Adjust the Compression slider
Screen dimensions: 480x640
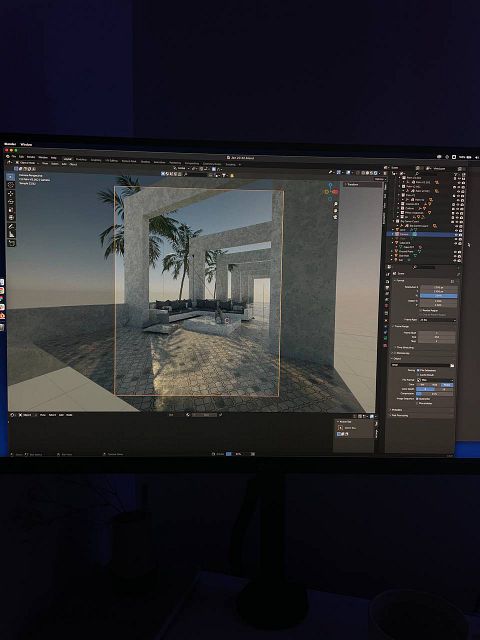click(434, 394)
